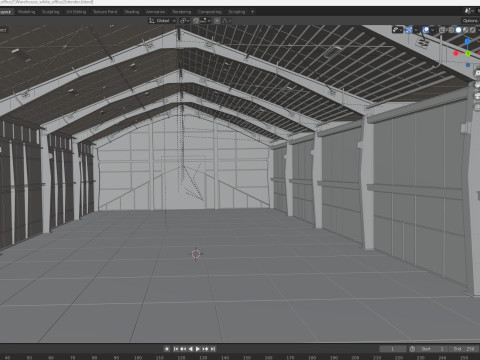Click the green Y axis gizmo handle
Image resolution: width=480 pixels, height=360 pixels.
click(468, 53)
